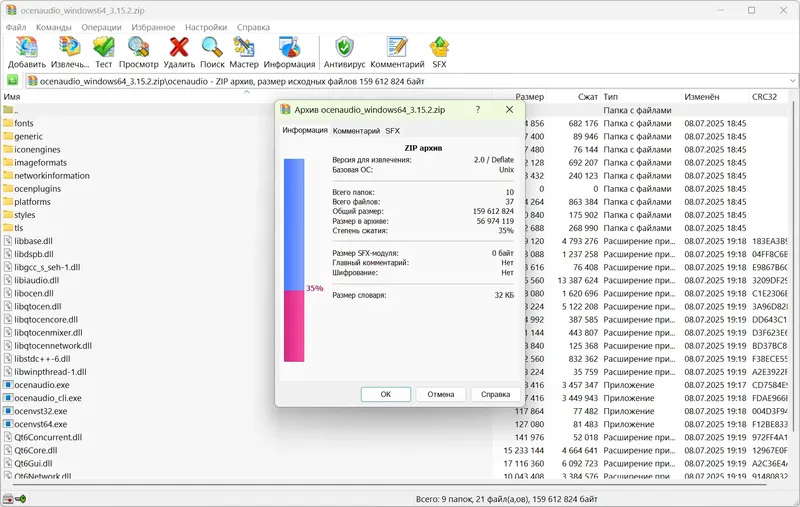The height and width of the screenshot is (507, 800).
Task: Click the key icon in status bar
Action: click(20, 498)
